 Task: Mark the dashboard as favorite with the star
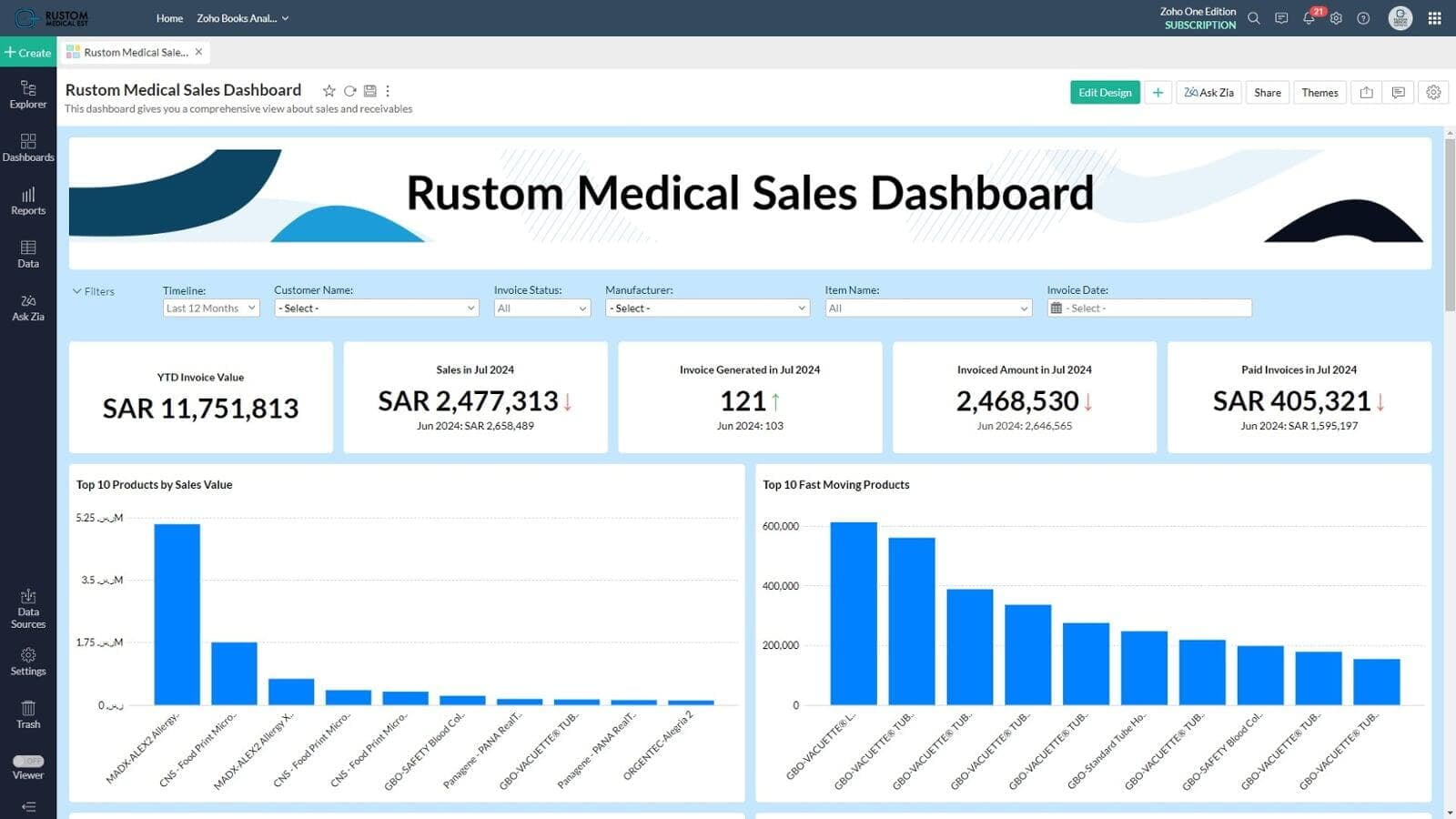329,91
